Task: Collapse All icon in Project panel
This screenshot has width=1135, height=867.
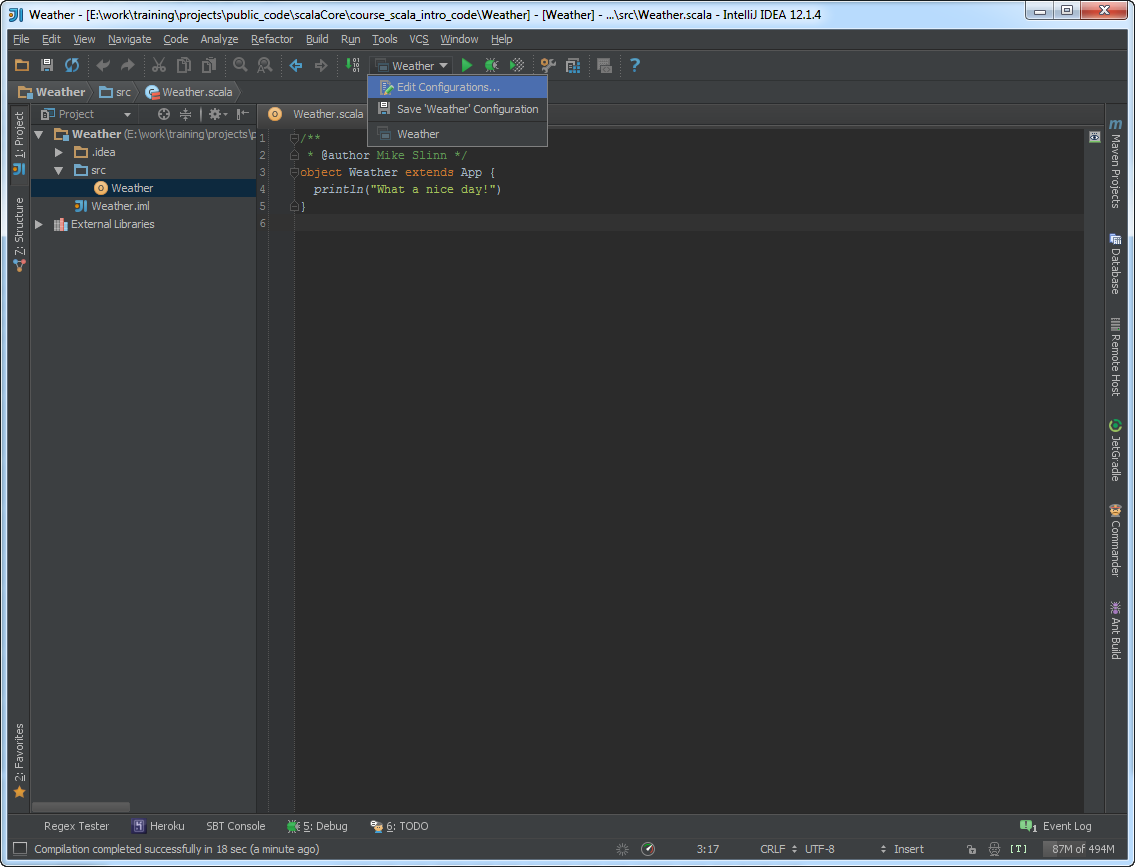Action: coord(185,114)
